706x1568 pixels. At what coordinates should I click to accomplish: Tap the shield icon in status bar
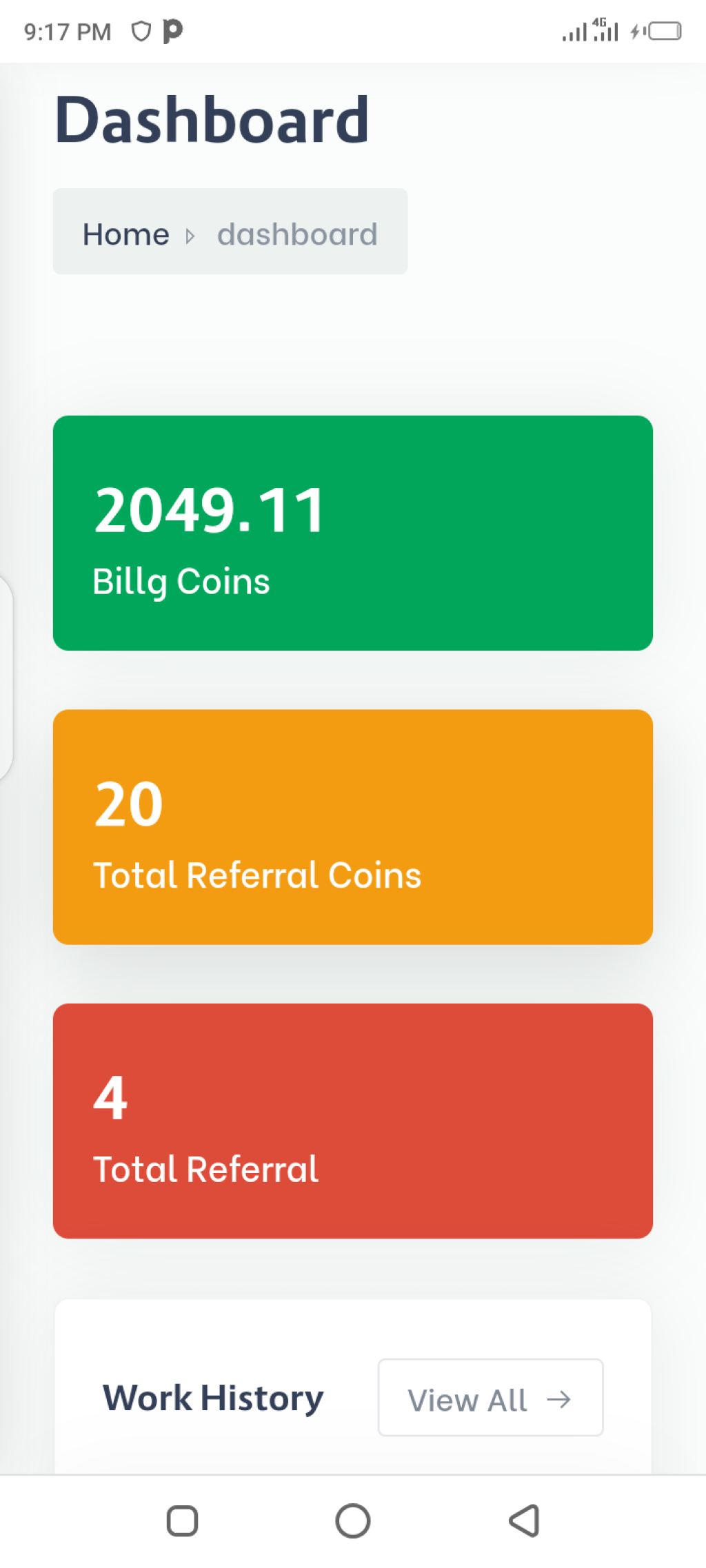pyautogui.click(x=141, y=31)
